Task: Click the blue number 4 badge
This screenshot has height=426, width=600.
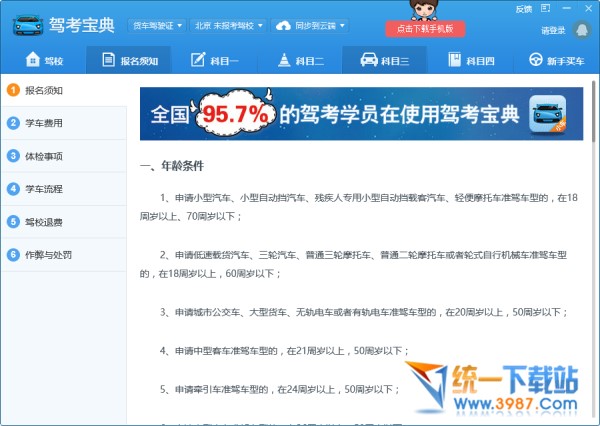Action: pos(13,189)
